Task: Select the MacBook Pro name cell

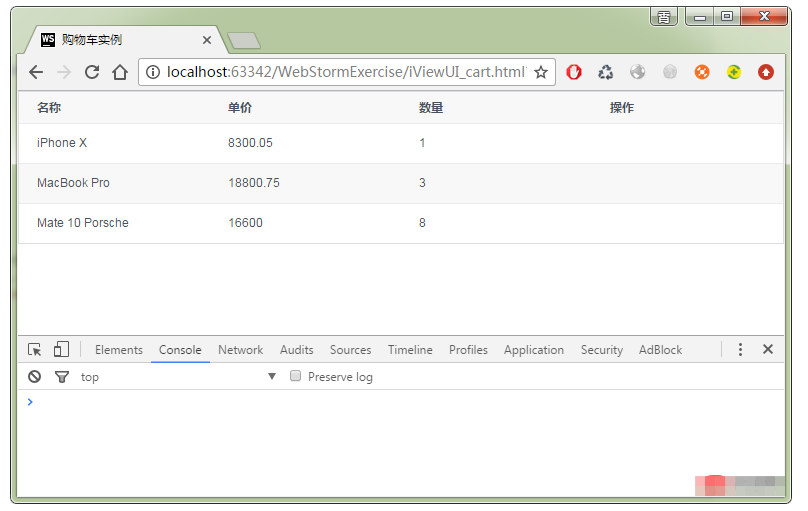Action: click(x=73, y=183)
